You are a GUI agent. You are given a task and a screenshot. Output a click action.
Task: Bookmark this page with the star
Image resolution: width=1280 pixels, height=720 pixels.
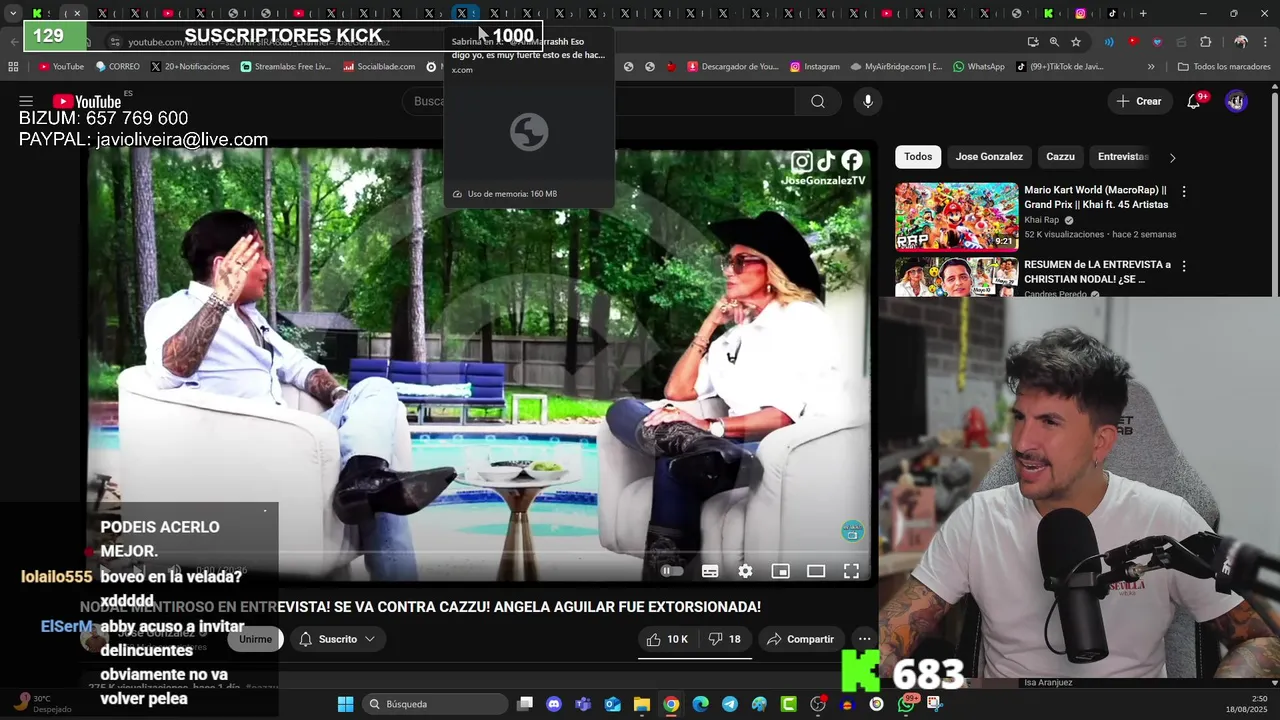(1076, 42)
